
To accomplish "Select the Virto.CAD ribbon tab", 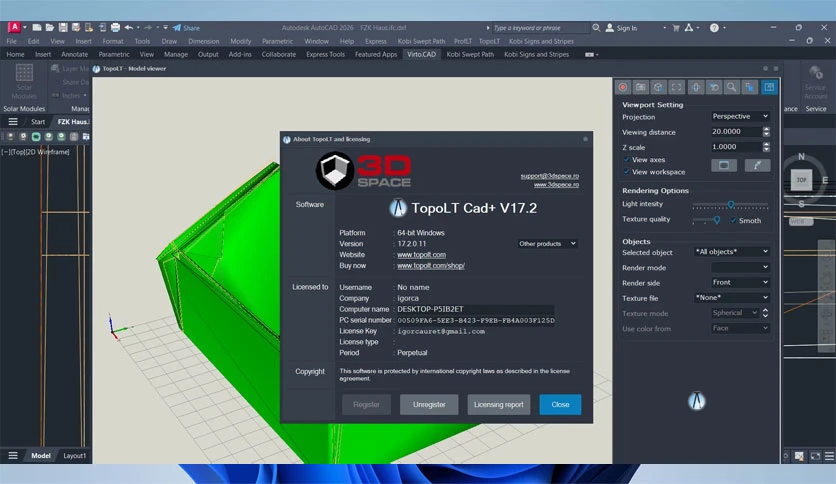I will pyautogui.click(x=421, y=54).
